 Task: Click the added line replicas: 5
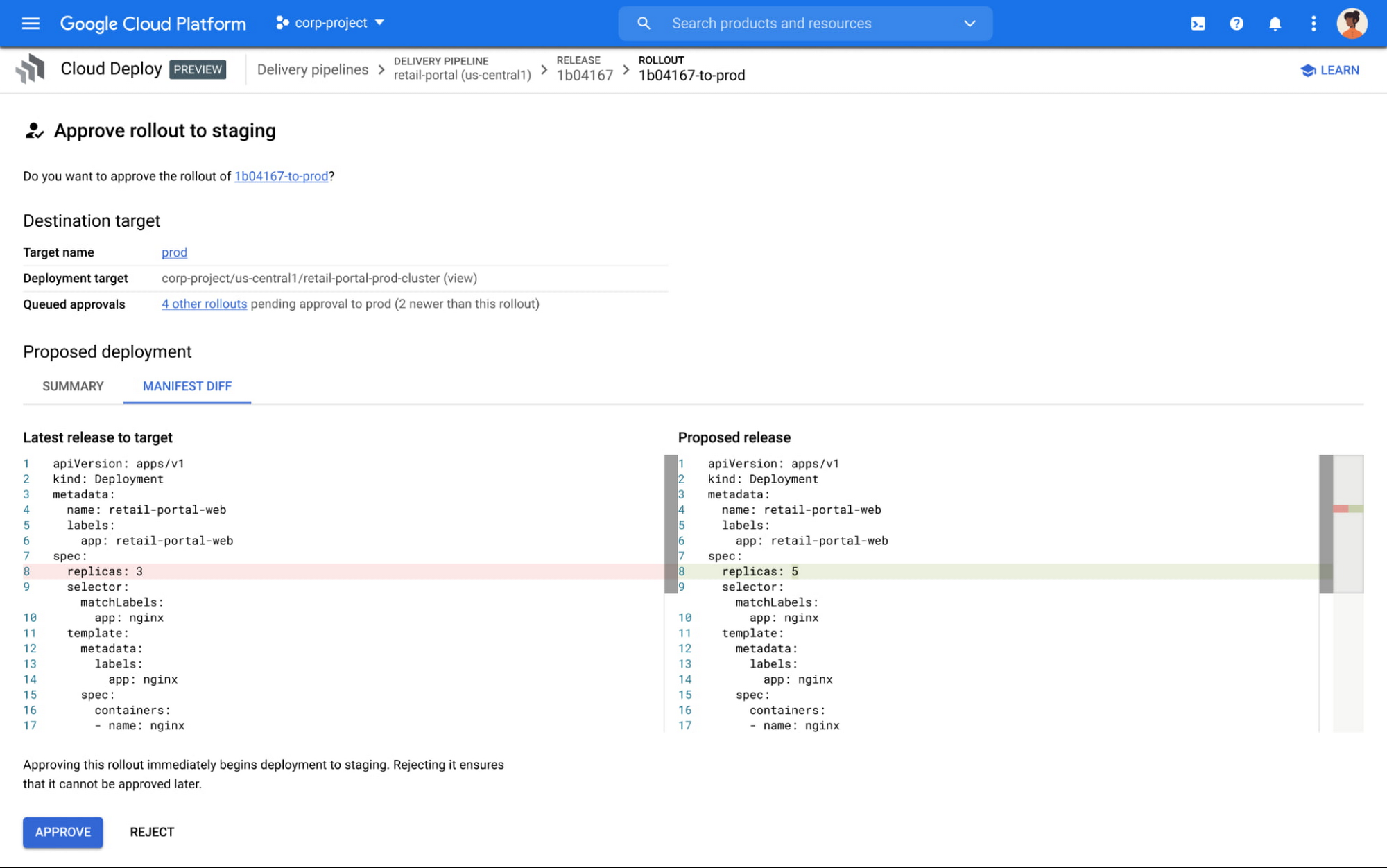click(x=999, y=571)
